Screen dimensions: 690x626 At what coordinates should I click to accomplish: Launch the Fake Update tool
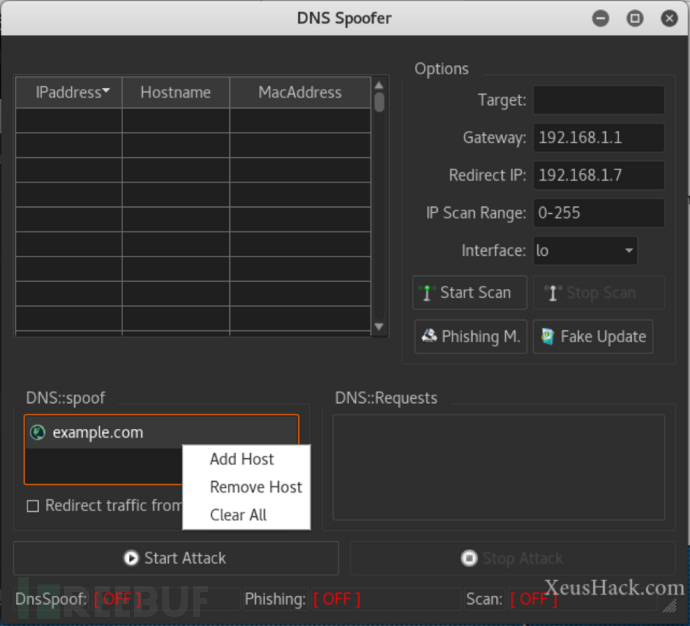point(593,337)
